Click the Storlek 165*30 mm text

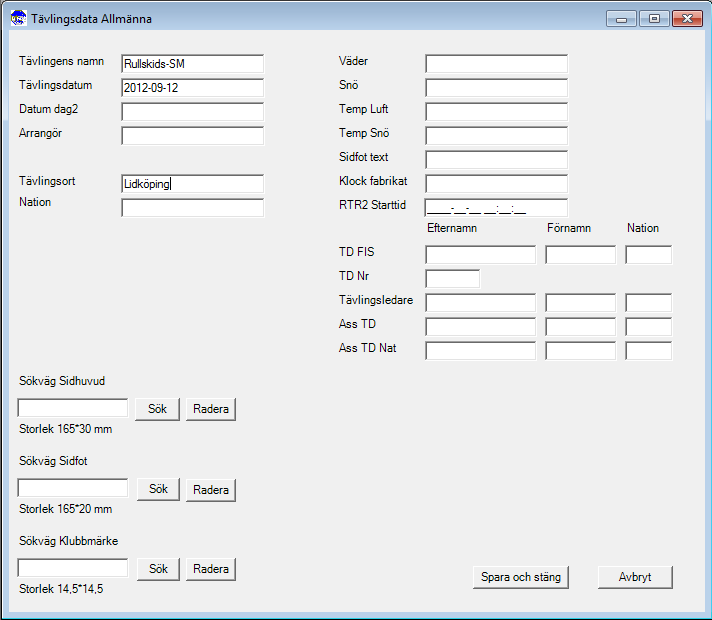point(65,429)
